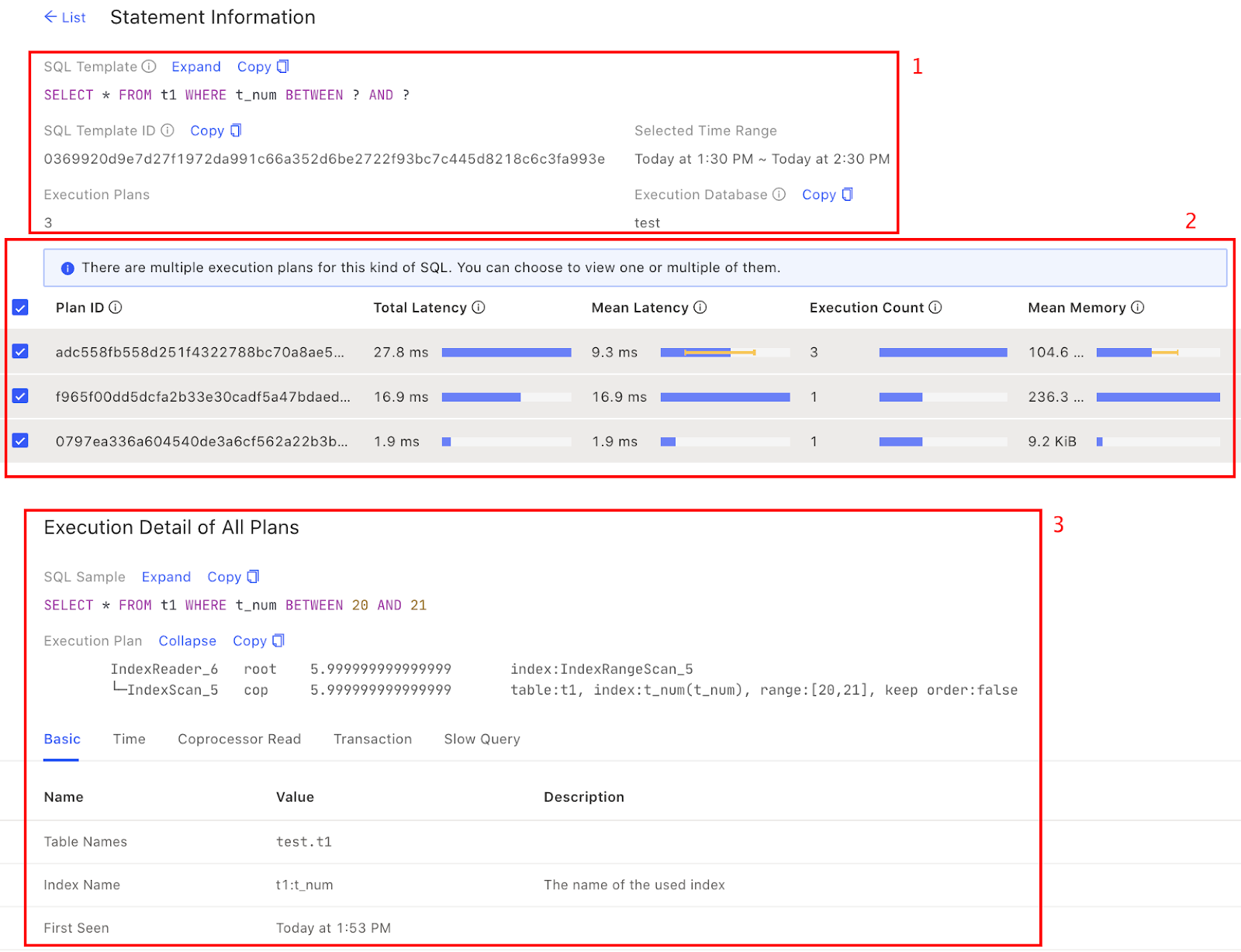Viewport: 1241px width, 952px height.
Task: Click the copy icon beside Execution Plan
Action: coord(278,640)
